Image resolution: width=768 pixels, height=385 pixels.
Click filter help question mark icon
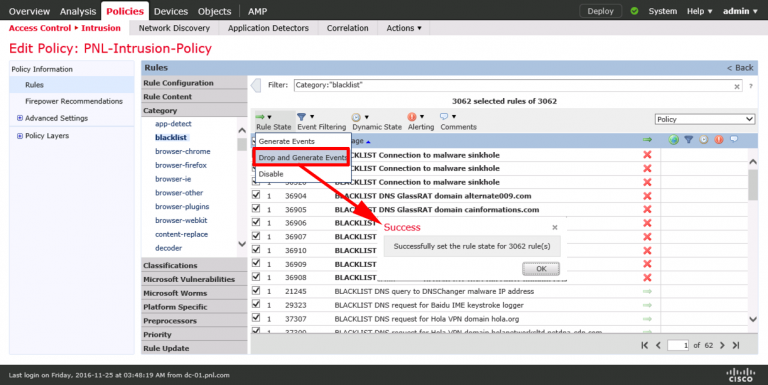pyautogui.click(x=750, y=86)
